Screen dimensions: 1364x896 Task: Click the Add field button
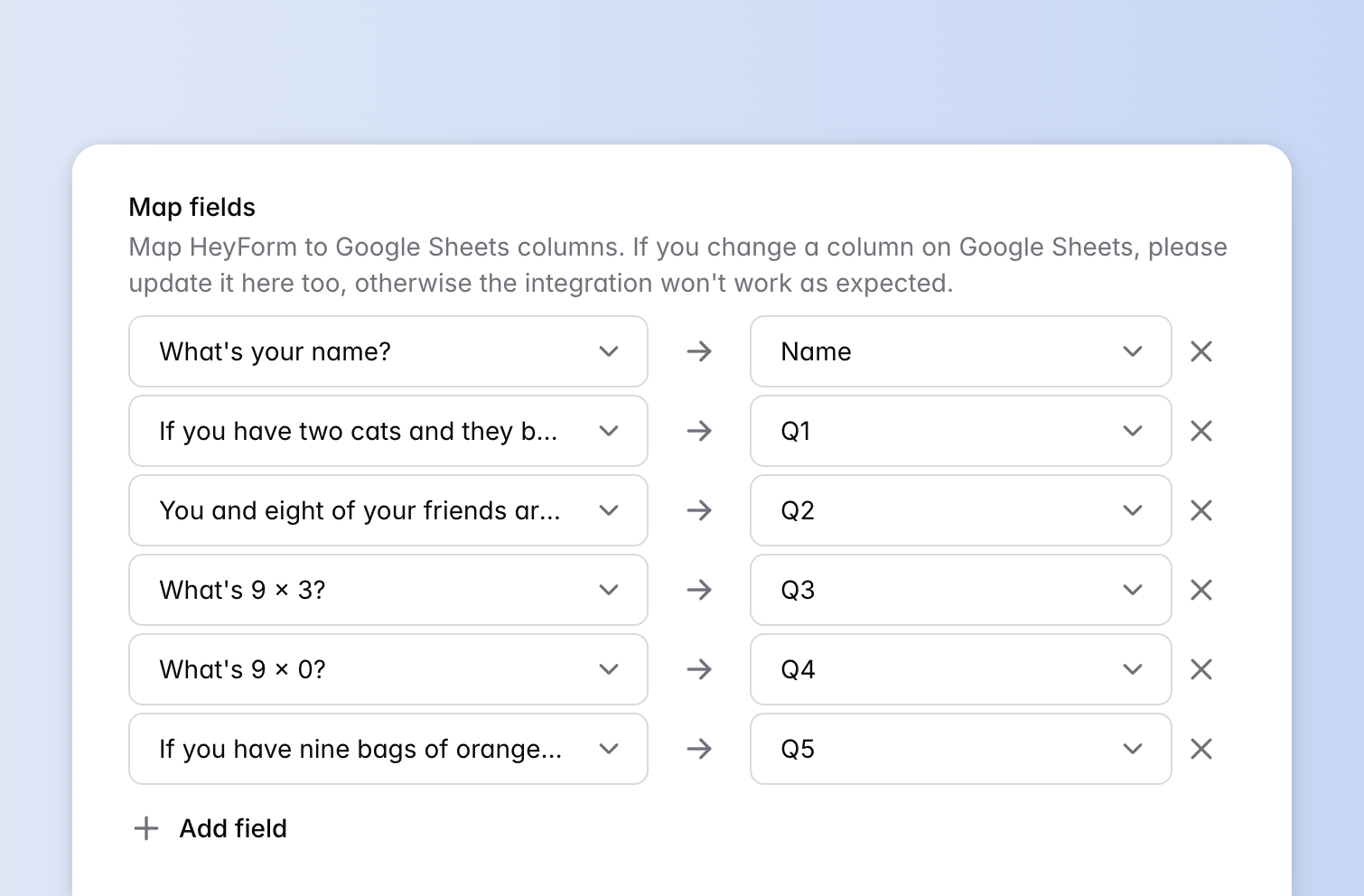tap(232, 828)
